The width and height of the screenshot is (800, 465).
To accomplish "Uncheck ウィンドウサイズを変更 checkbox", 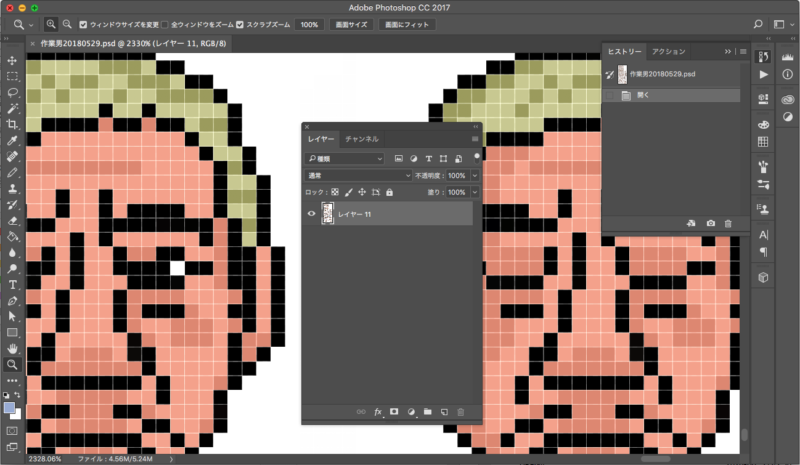I will point(84,23).
